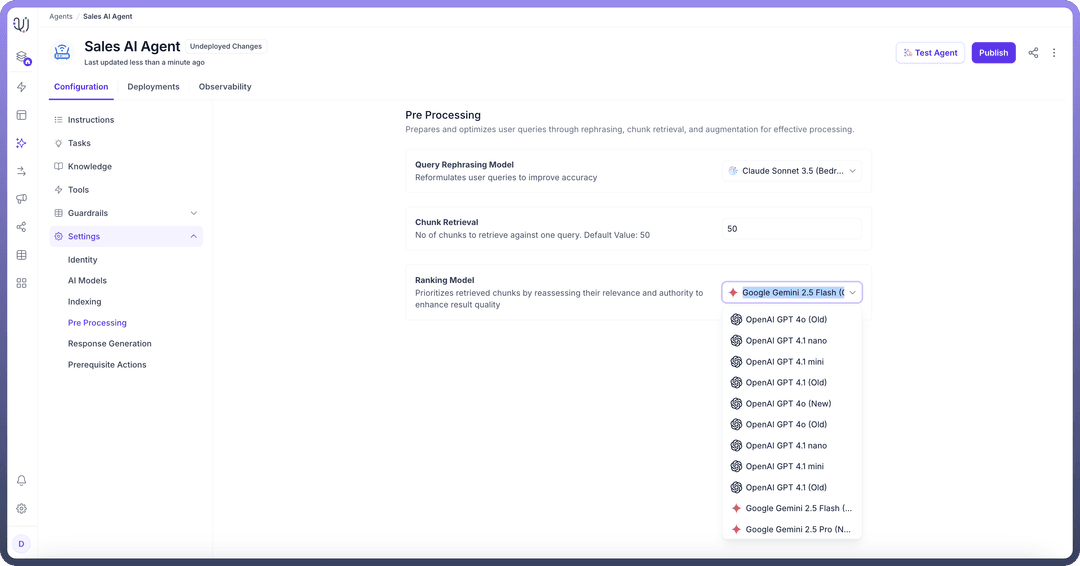
Task: Open the user avatar labeled D
Action: [21, 544]
